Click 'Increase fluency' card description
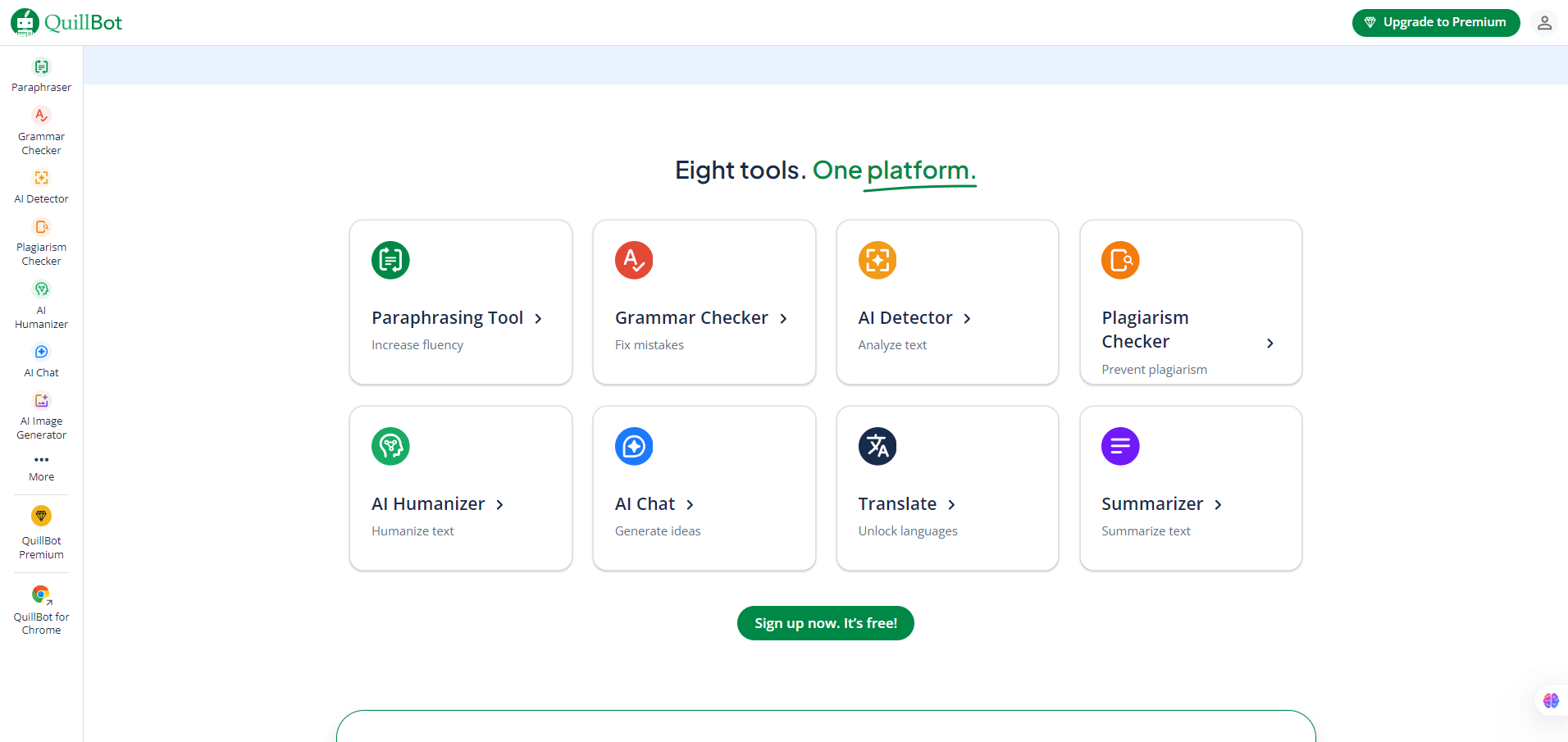The image size is (1568, 742). coord(417,345)
